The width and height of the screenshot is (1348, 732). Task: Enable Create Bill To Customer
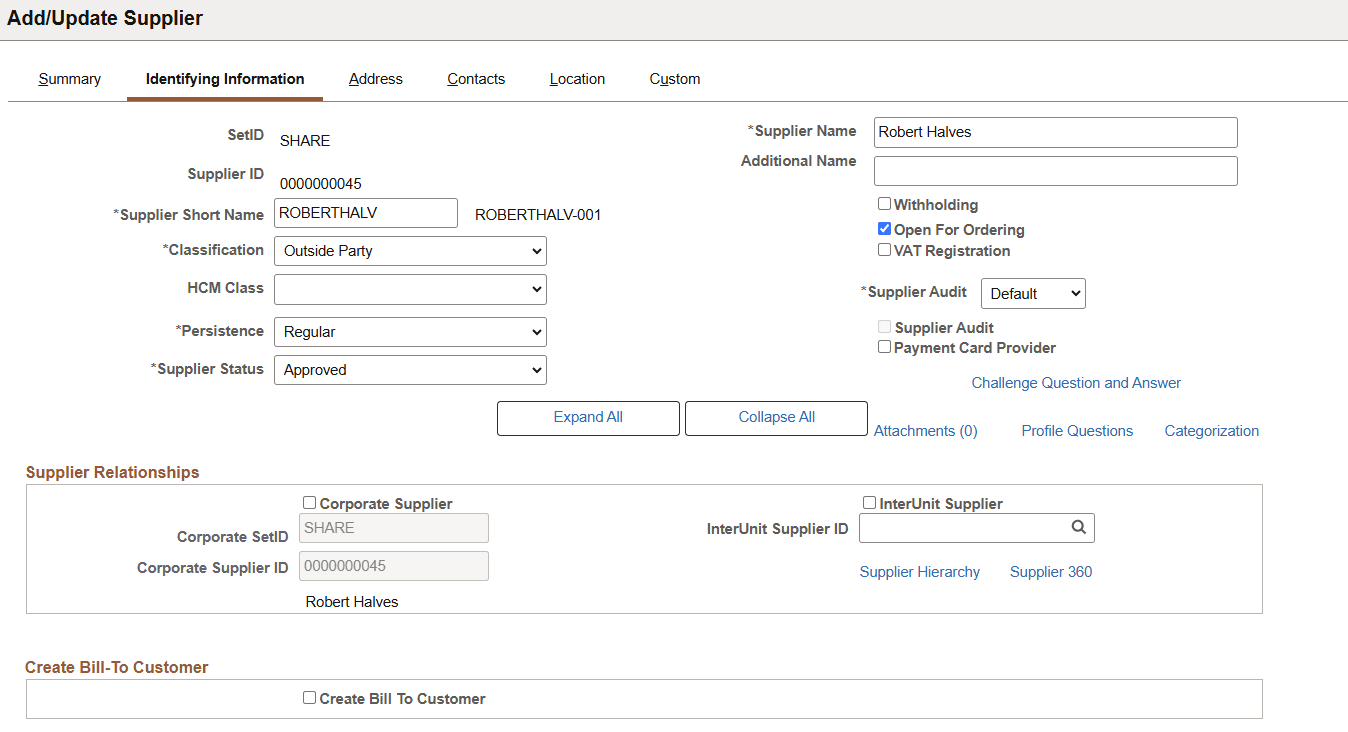tap(310, 698)
